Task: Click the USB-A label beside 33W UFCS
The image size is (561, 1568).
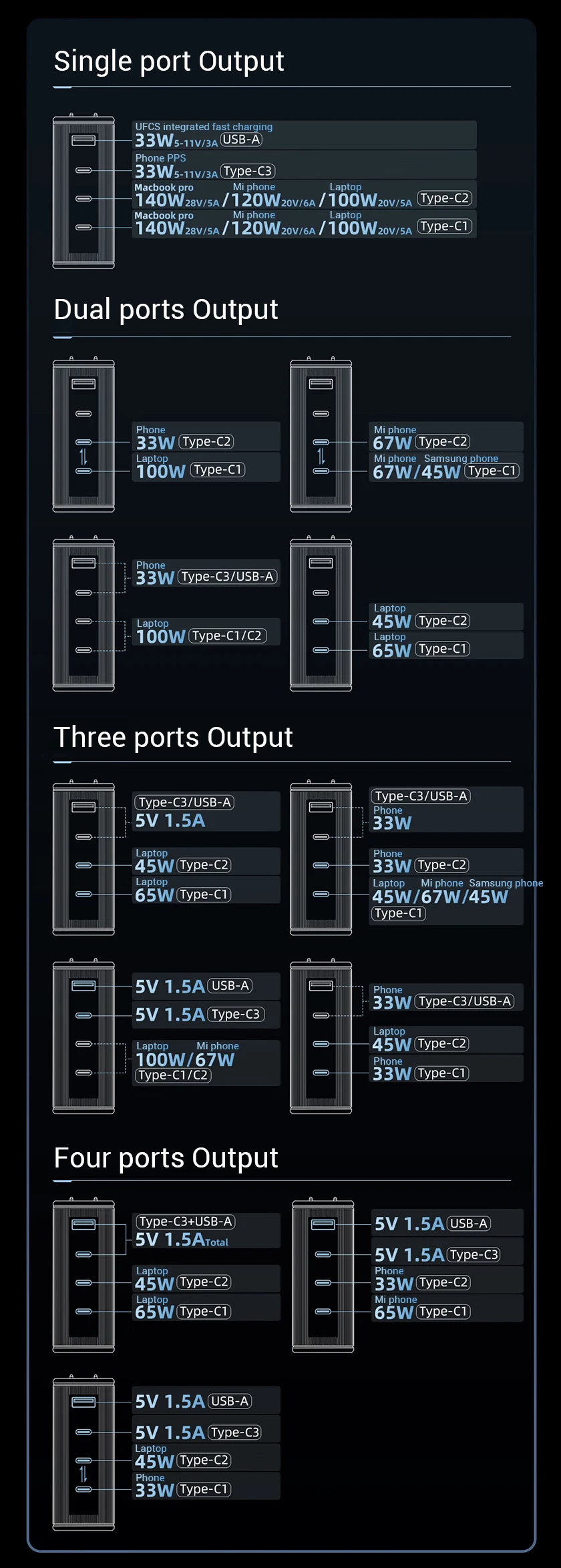Action: [241, 140]
